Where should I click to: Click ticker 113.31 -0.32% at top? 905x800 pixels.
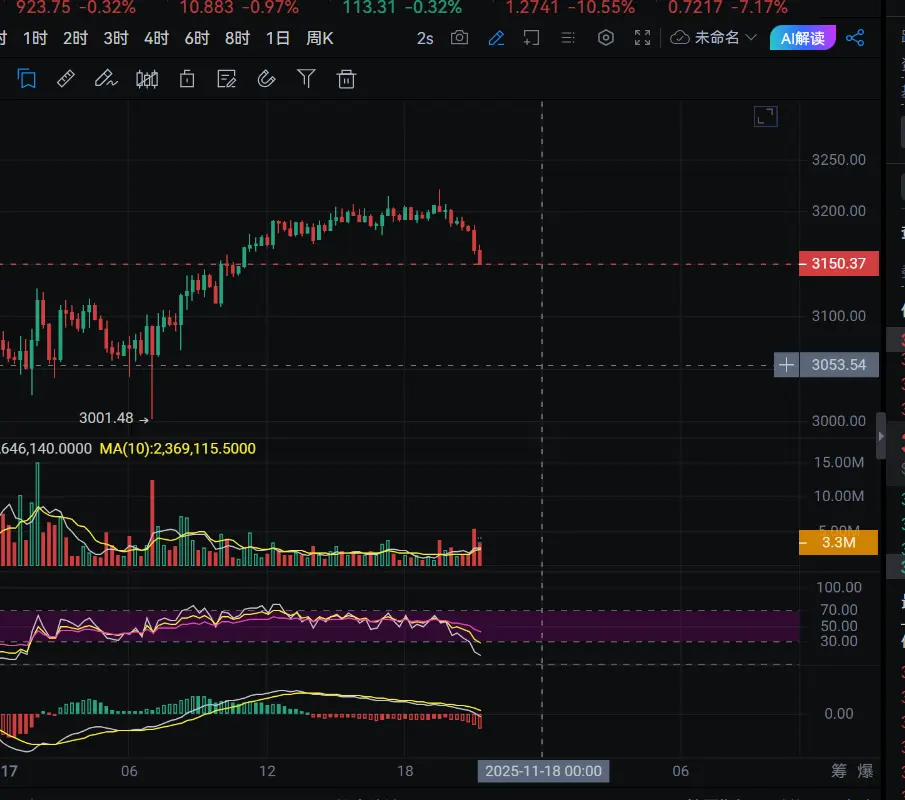pos(402,8)
